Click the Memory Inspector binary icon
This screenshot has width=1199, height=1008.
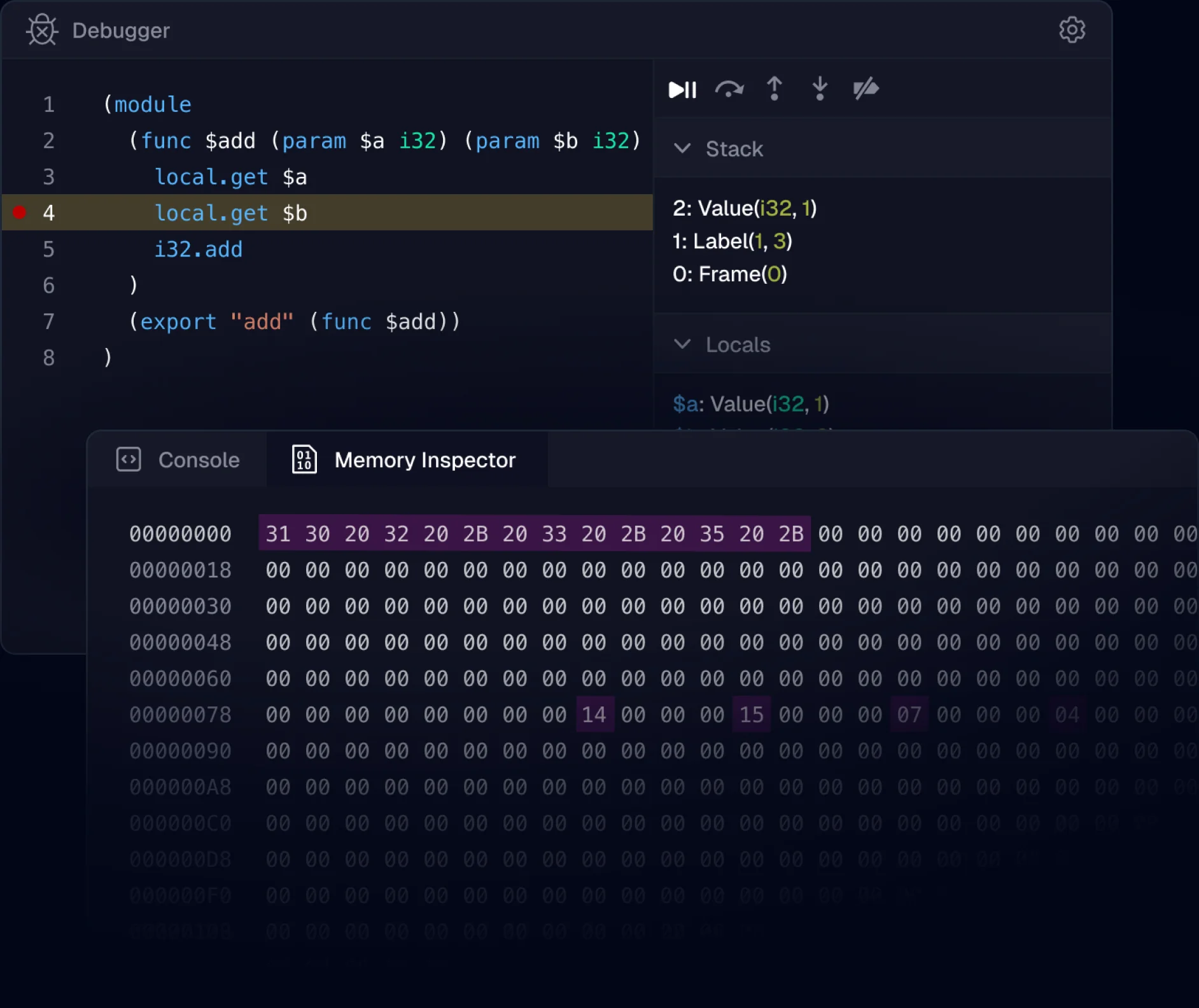pyautogui.click(x=304, y=459)
